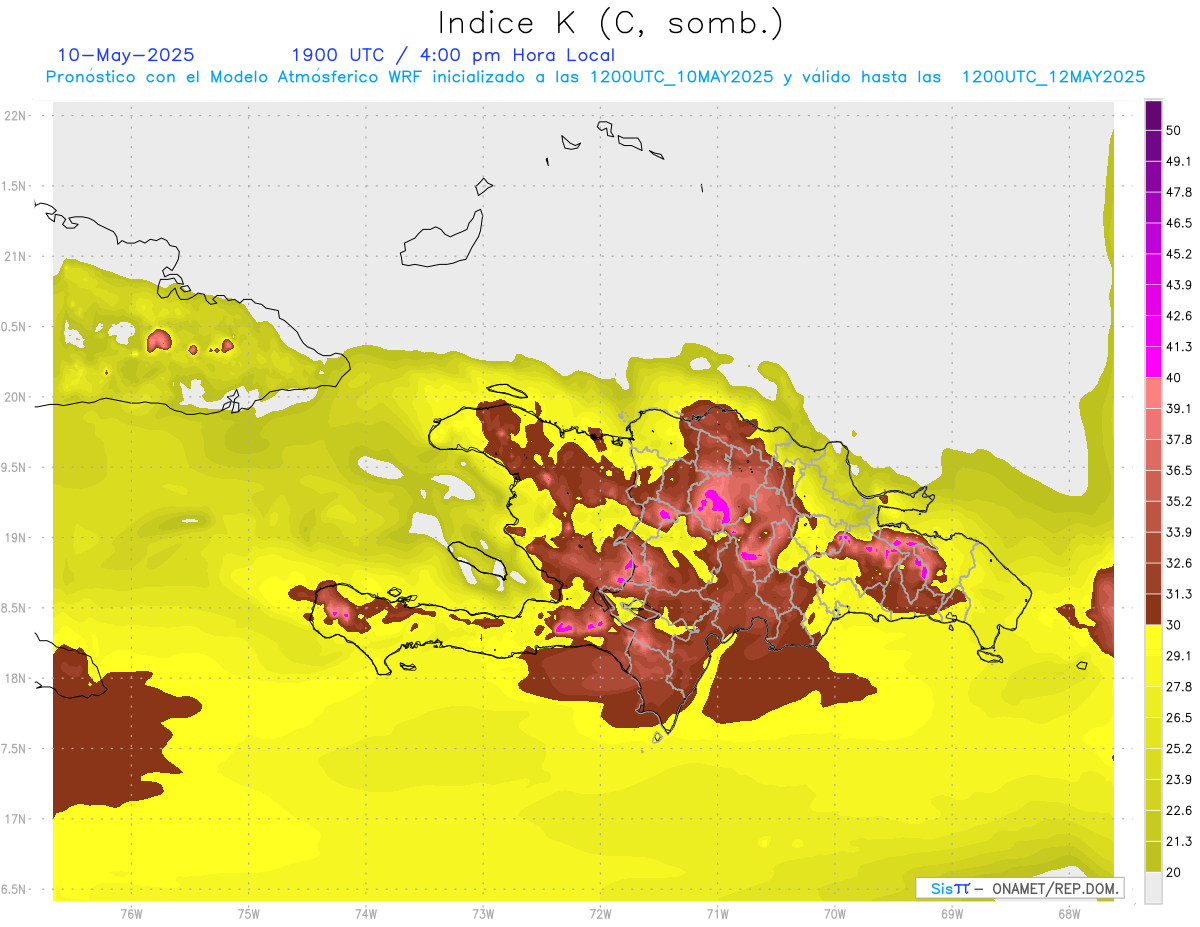The width and height of the screenshot is (1200, 927).
Task: Click the "45.2" color scale value
Action: (1179, 254)
